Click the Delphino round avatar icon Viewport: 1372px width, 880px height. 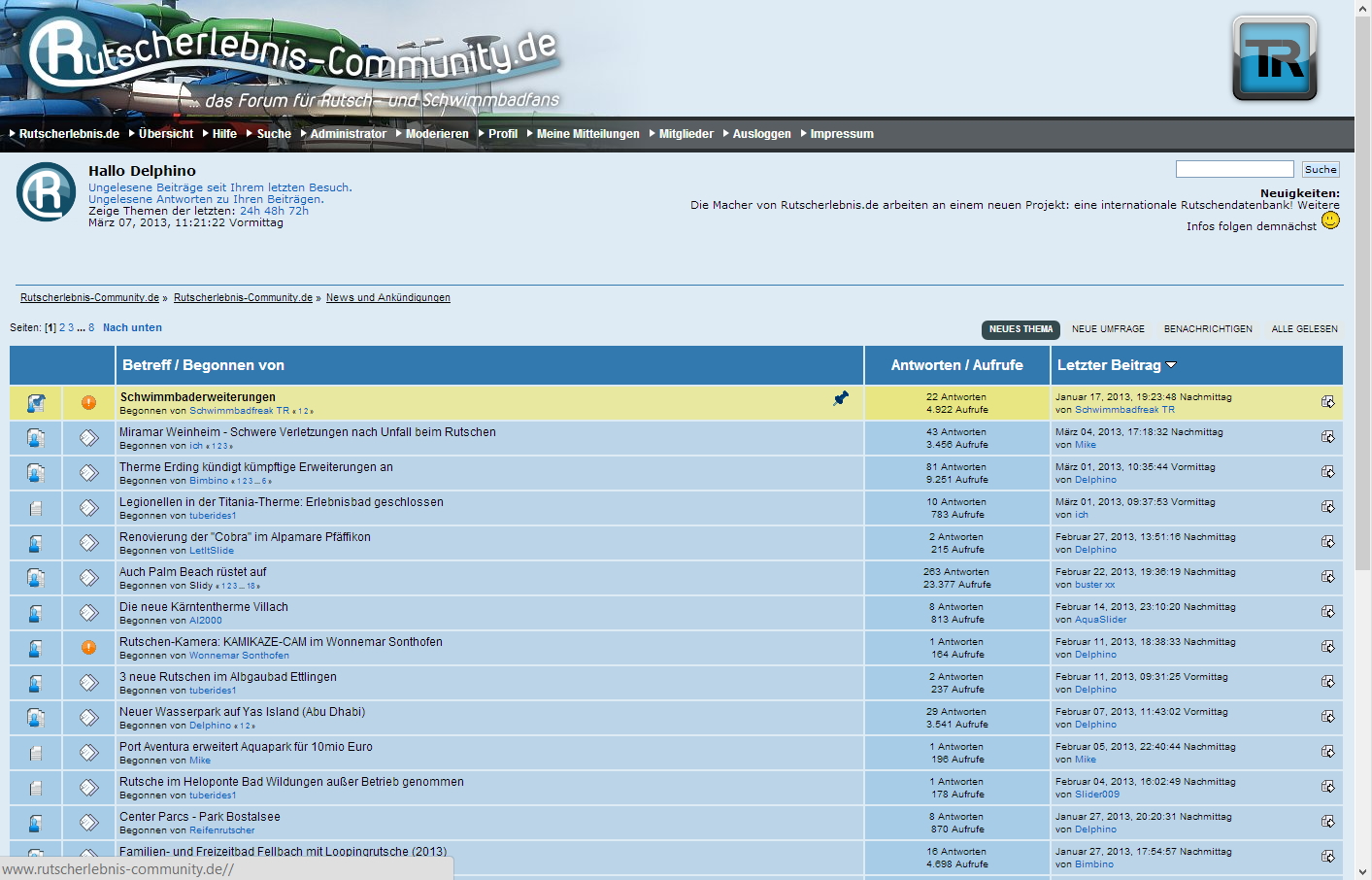46,192
